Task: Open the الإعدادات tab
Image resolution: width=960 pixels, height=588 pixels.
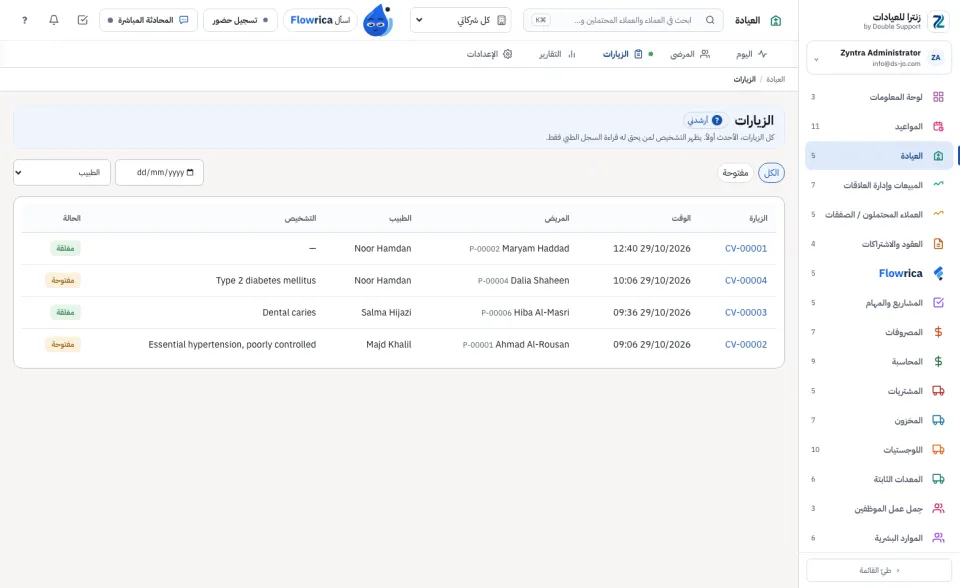Action: [x=489, y=54]
